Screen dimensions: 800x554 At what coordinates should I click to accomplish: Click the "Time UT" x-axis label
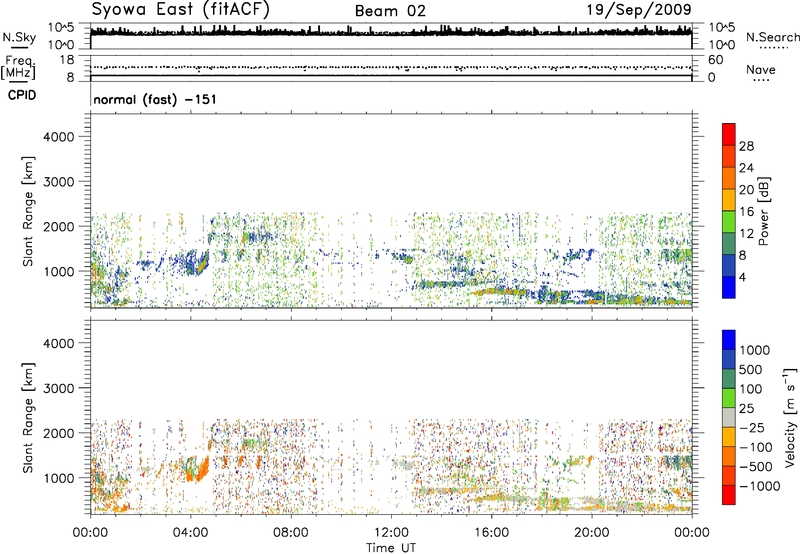(x=391, y=548)
